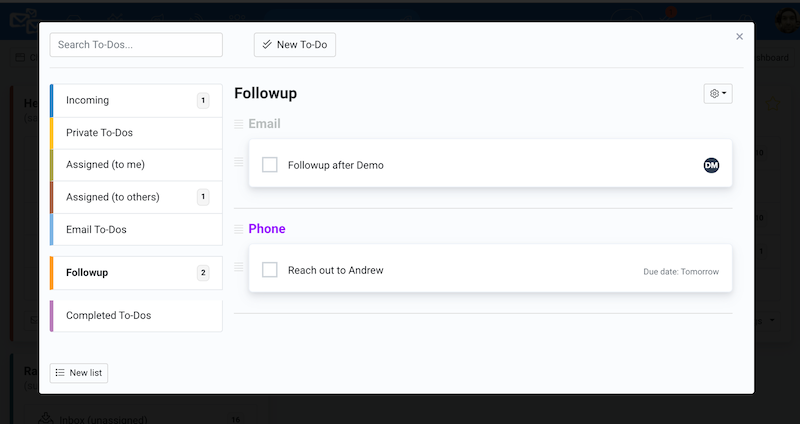Close the To-Dos dialog with the X icon

[x=739, y=37]
